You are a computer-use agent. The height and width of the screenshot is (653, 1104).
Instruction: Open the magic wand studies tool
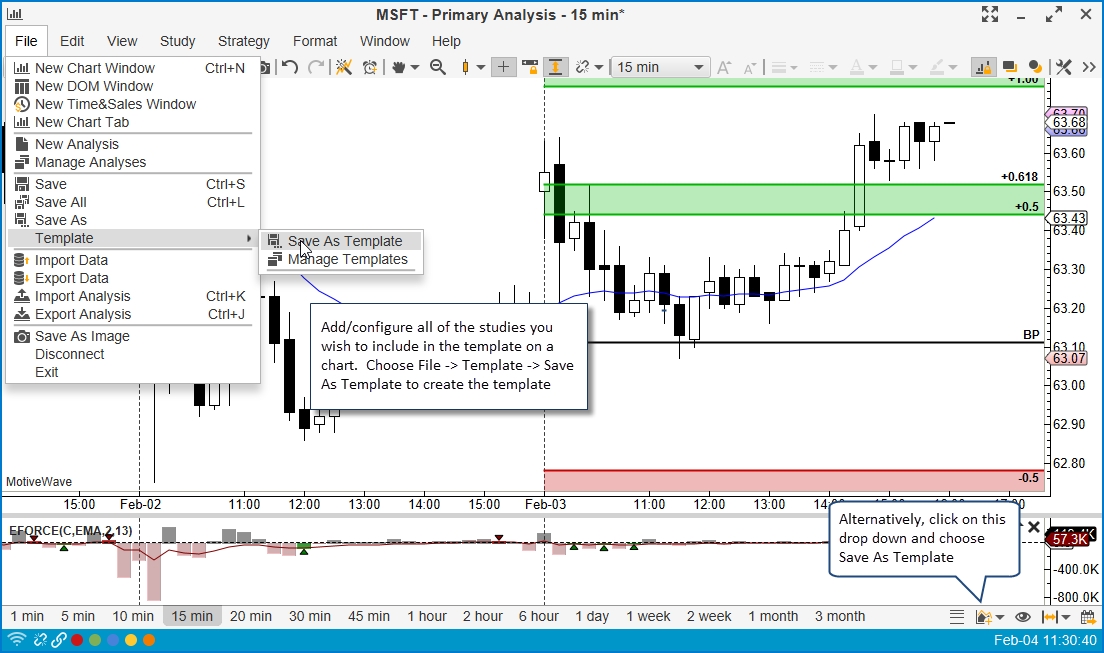tap(343, 67)
